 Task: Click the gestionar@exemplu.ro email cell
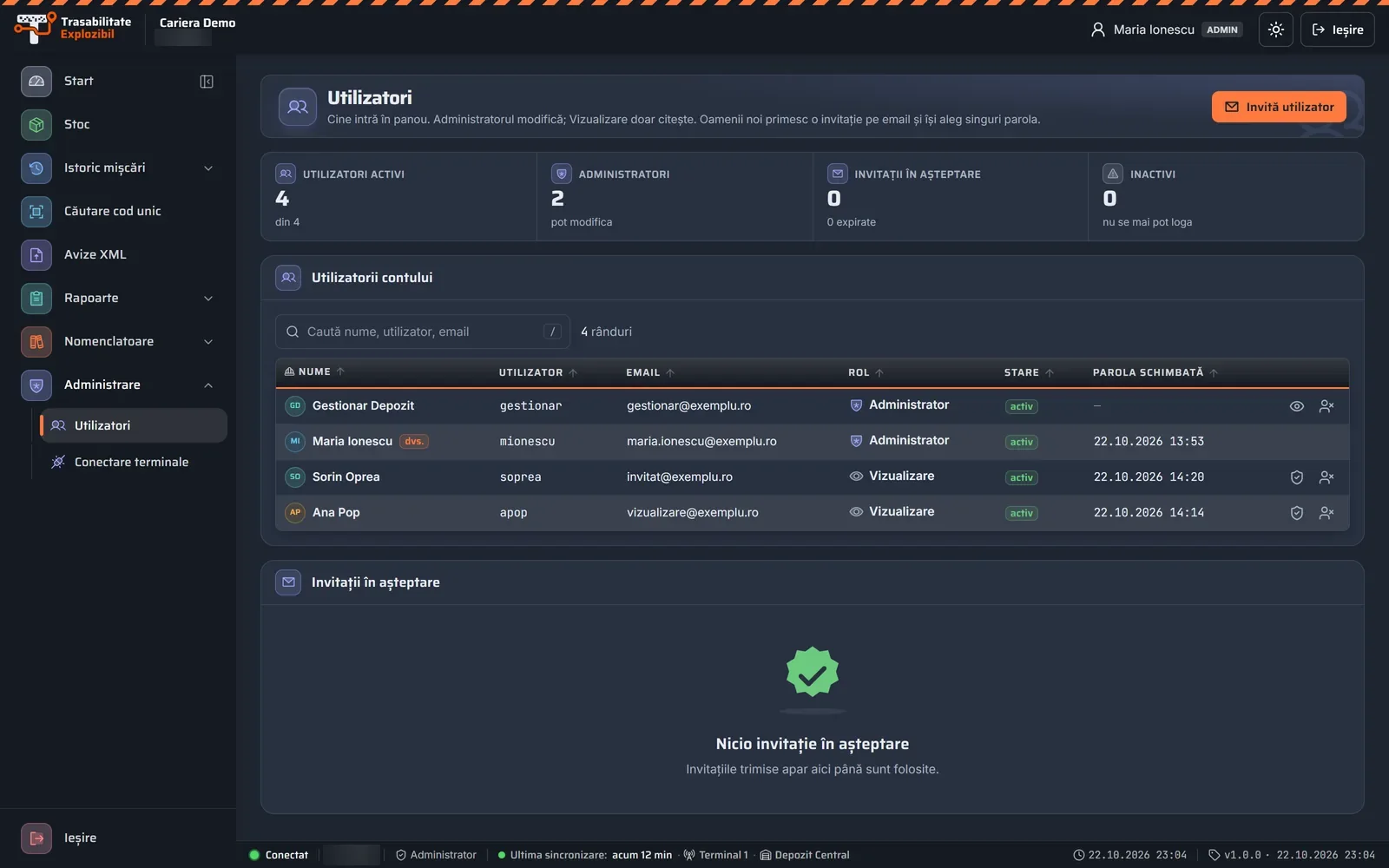click(689, 406)
